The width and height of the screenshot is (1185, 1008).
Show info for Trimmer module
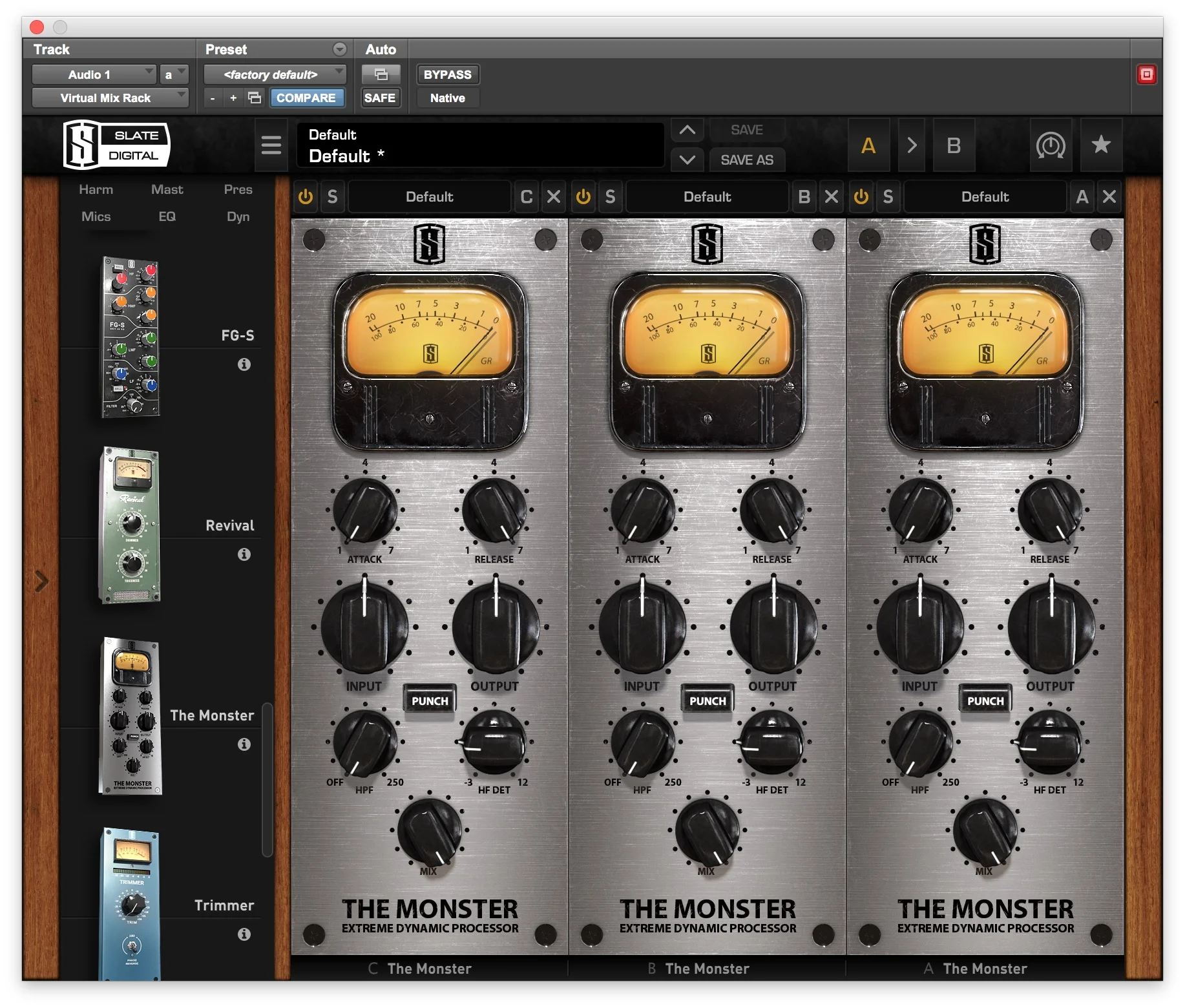point(244,934)
